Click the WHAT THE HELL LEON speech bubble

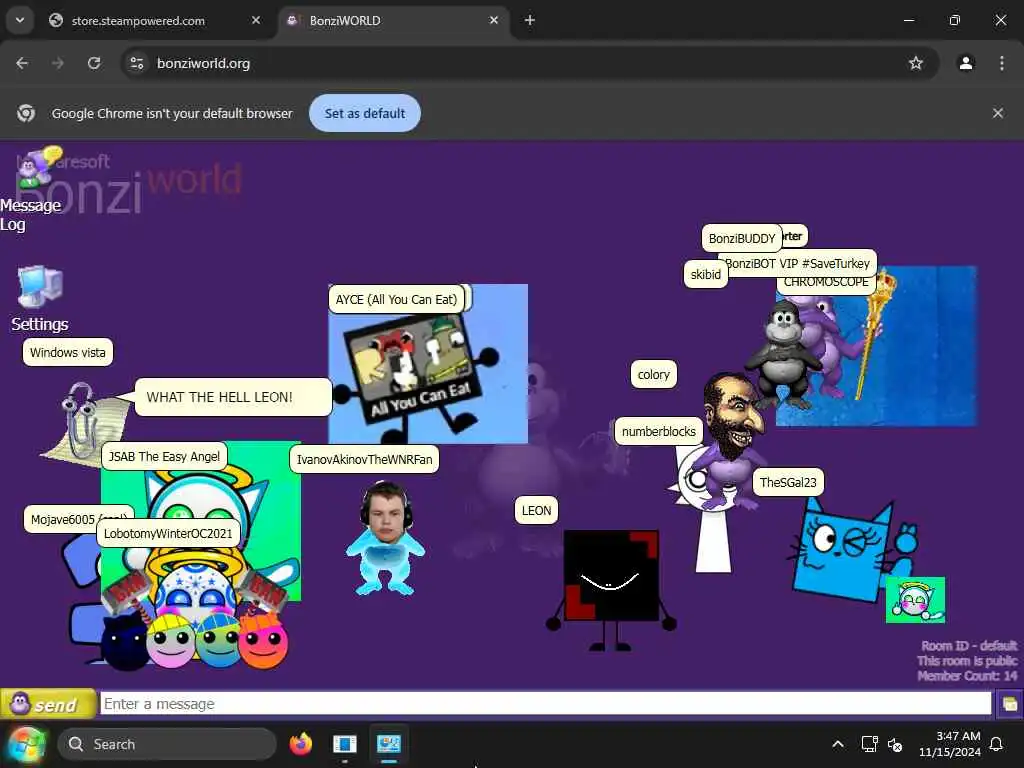point(233,397)
